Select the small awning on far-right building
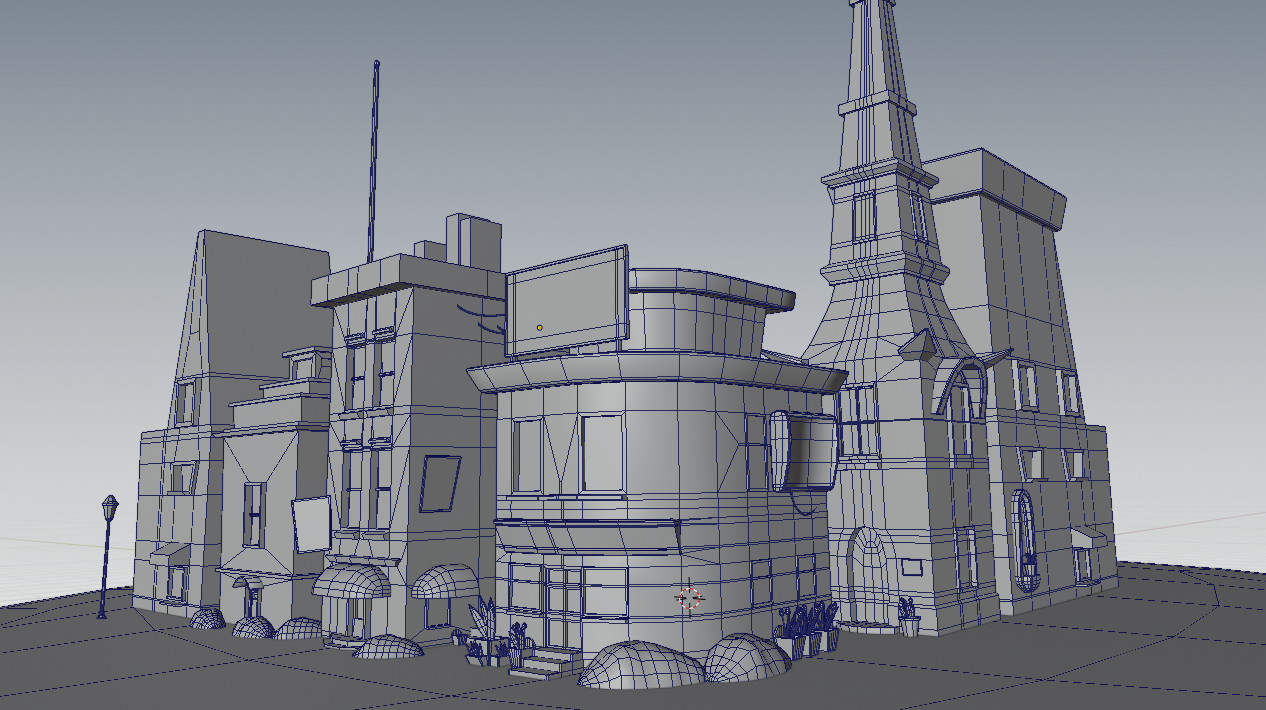 [1088, 538]
